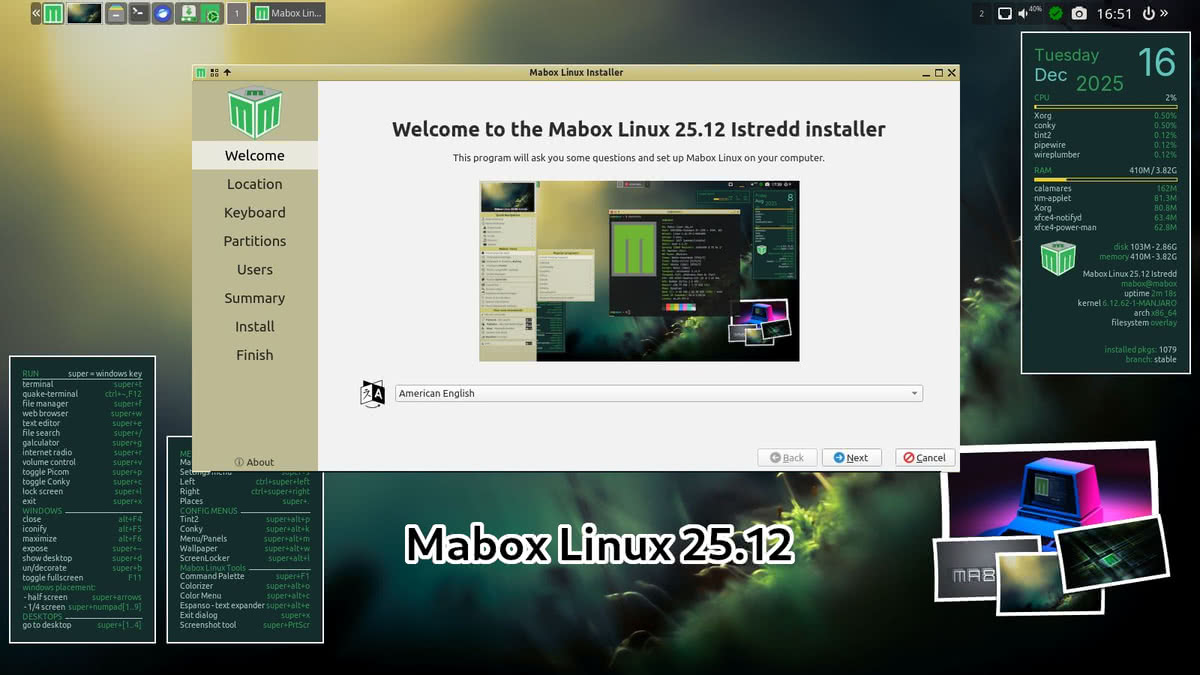Image resolution: width=1200 pixels, height=675 pixels.
Task: Click the Cancel button in the installer
Action: pyautogui.click(x=924, y=457)
